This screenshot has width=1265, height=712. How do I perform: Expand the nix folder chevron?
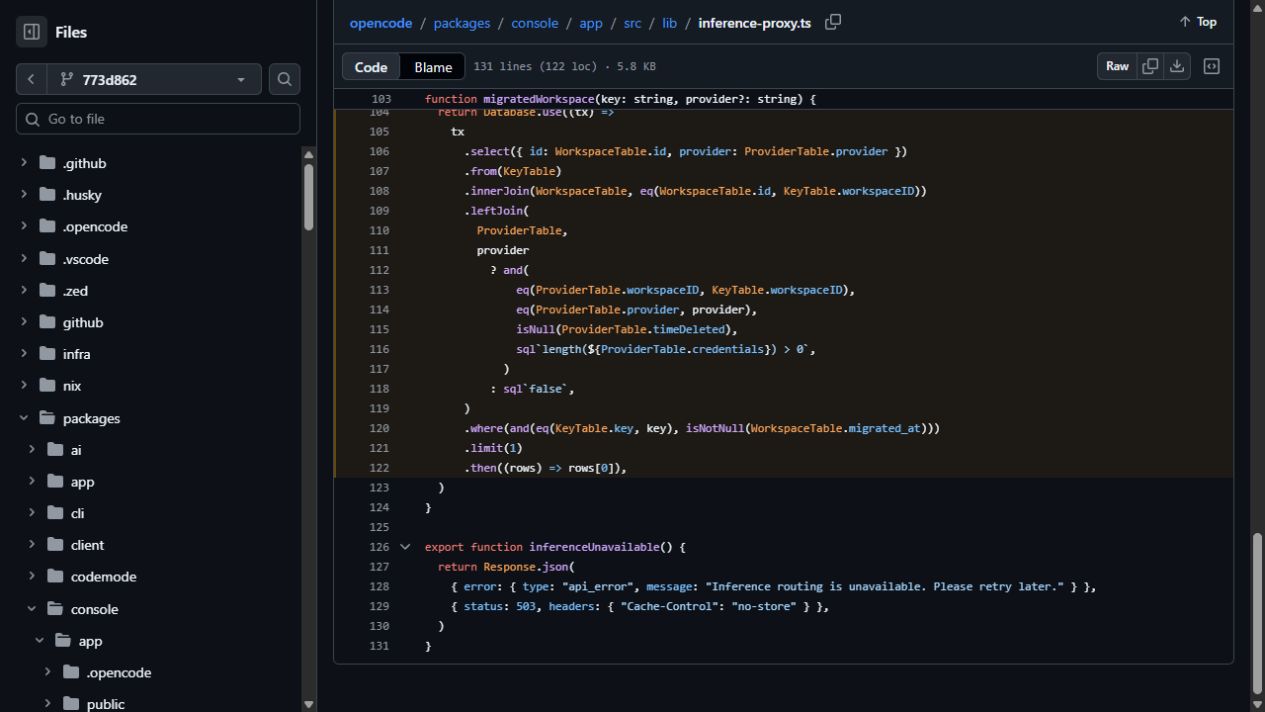(24, 386)
